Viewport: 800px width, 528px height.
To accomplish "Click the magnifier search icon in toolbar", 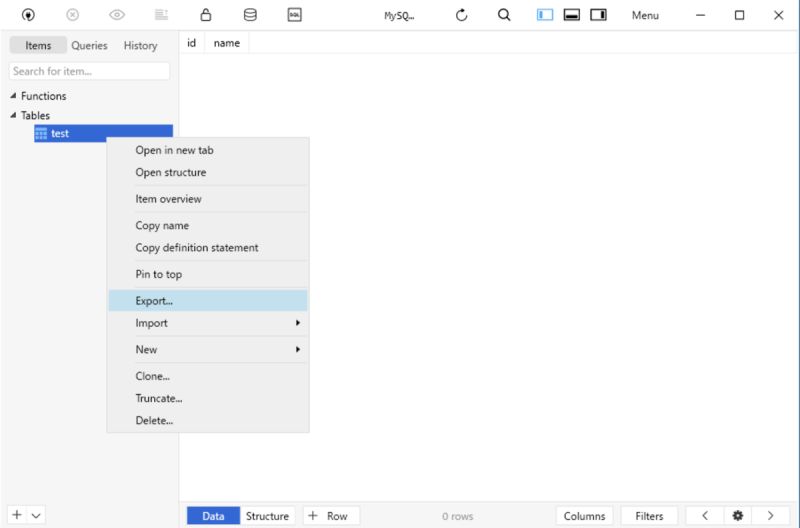I will click(504, 15).
